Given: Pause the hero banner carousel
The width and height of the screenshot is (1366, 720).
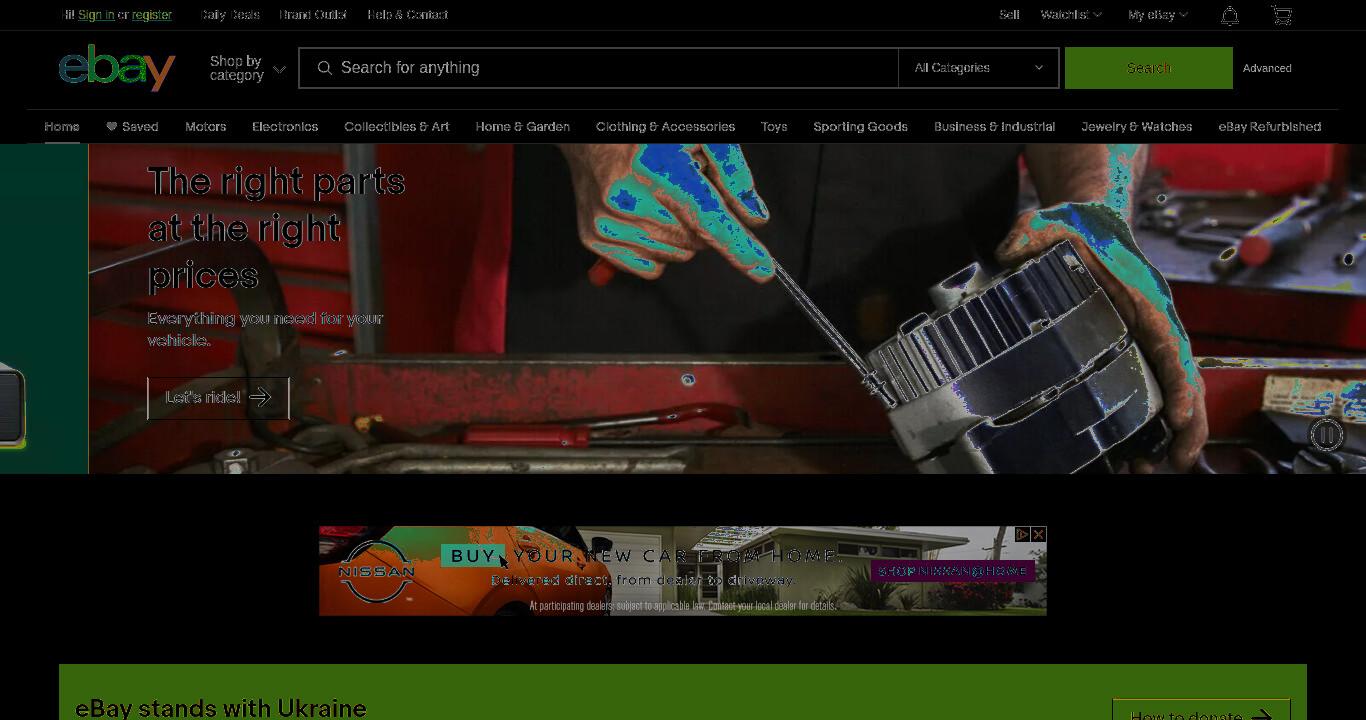Looking at the screenshot, I should (1326, 435).
